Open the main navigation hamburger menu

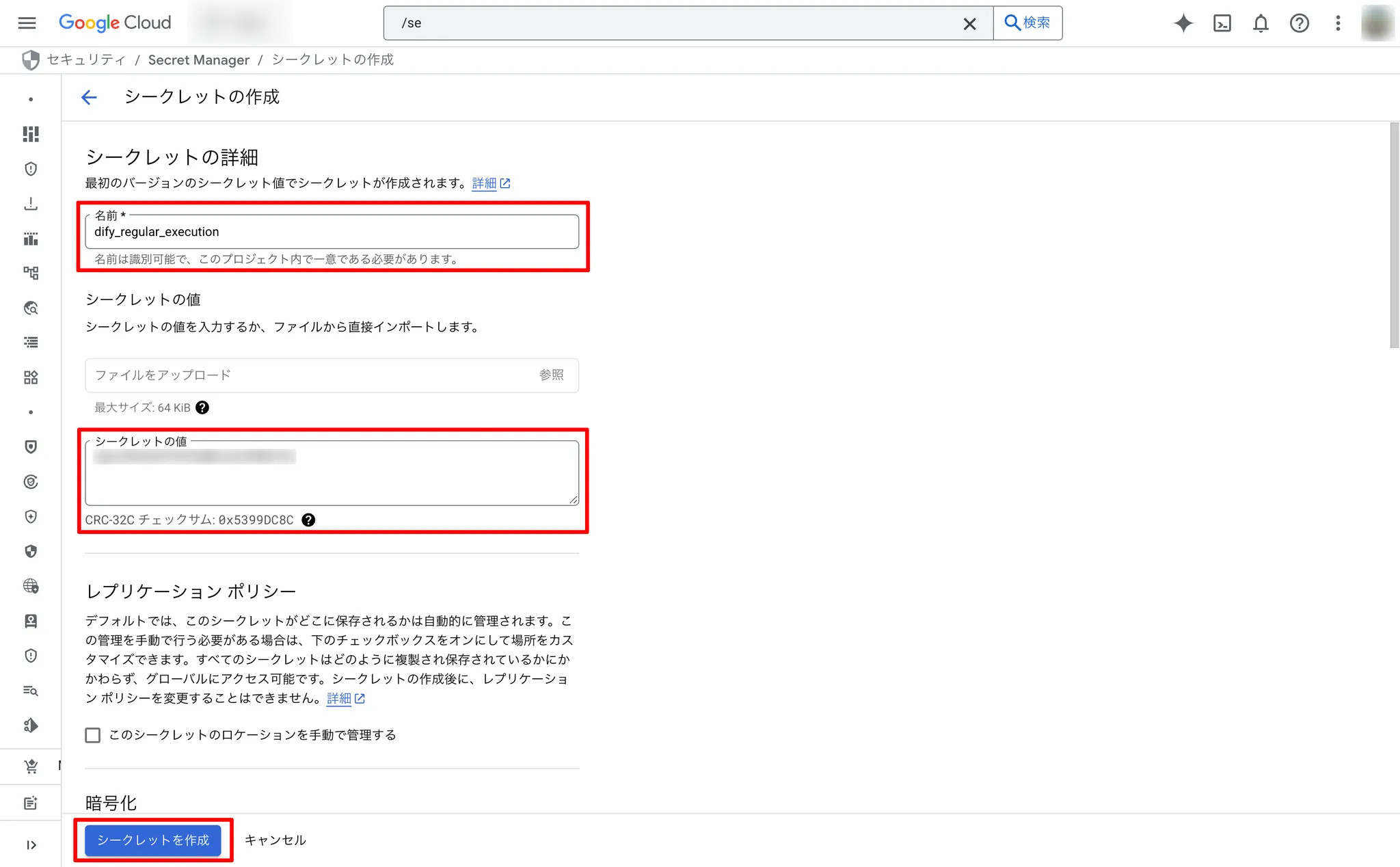click(x=27, y=23)
